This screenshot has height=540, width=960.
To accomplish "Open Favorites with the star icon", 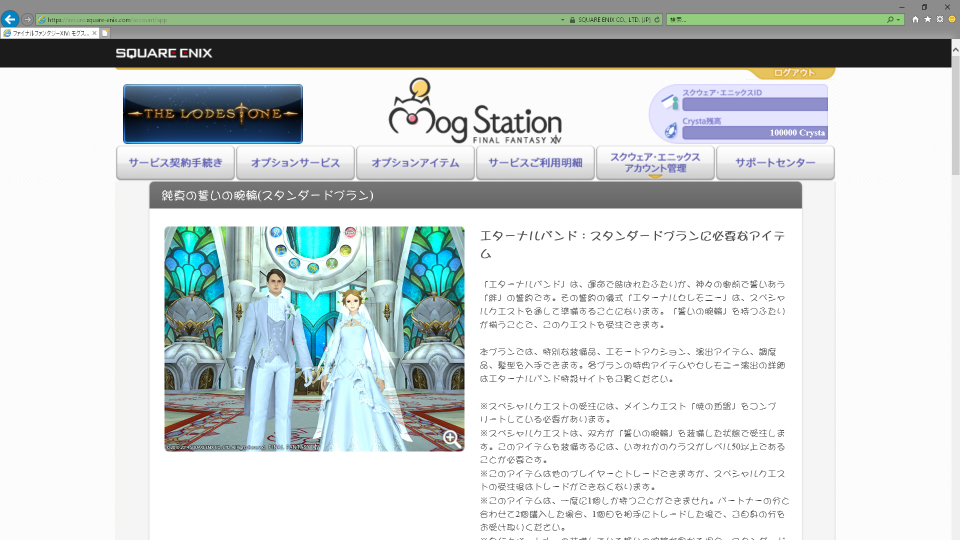I will tap(928, 20).
